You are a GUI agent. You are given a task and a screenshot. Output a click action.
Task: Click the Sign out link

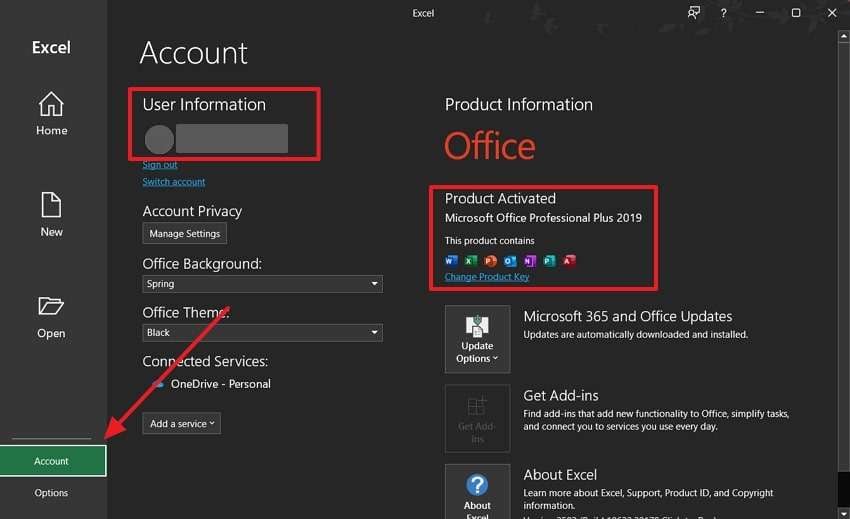tap(160, 164)
